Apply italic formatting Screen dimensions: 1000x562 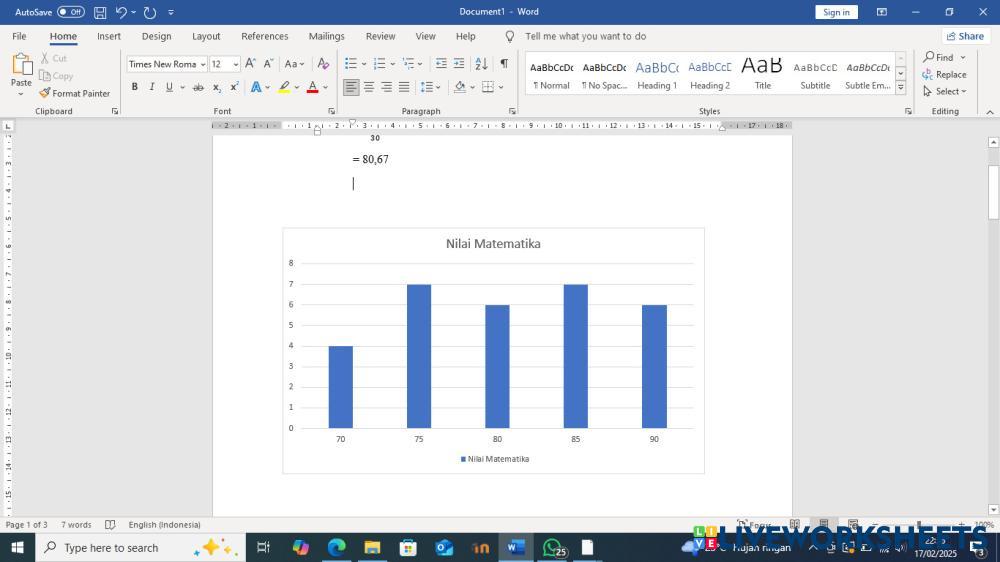coord(152,87)
